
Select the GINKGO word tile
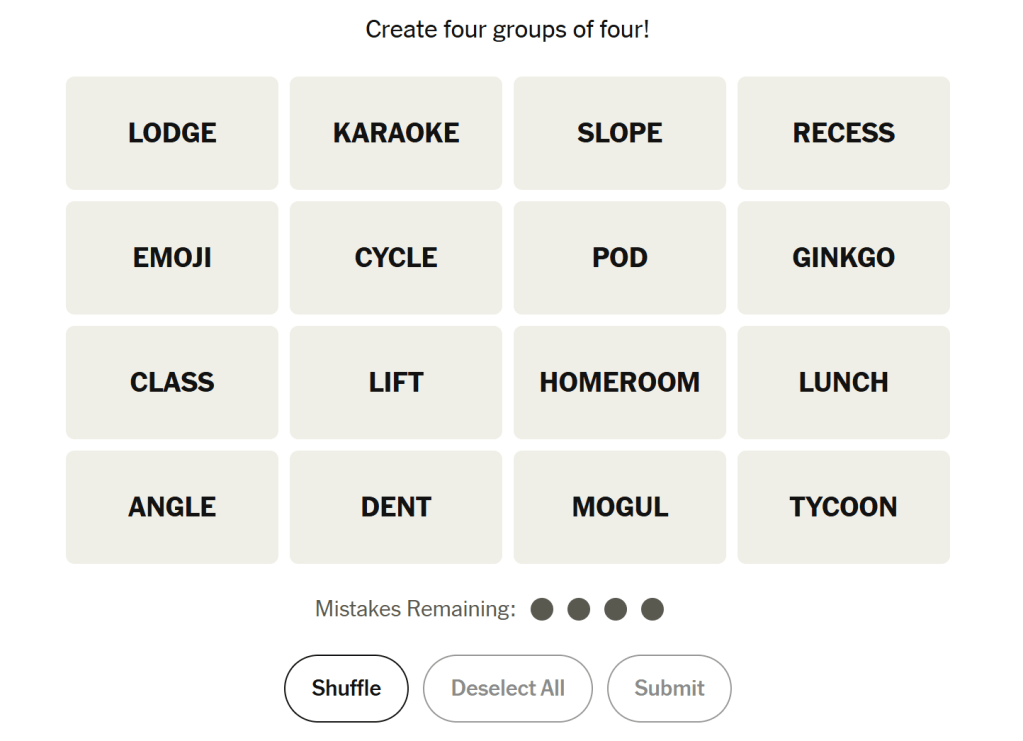click(x=844, y=258)
